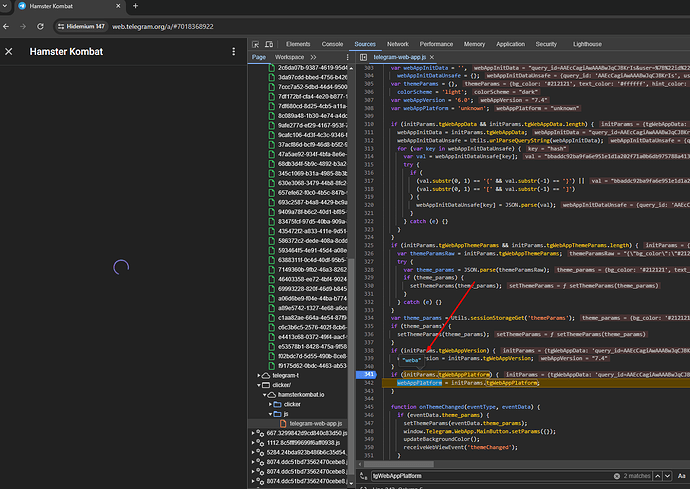
Task: Set a breakpoint on line 310
Action: pyautogui.click(x=369, y=124)
